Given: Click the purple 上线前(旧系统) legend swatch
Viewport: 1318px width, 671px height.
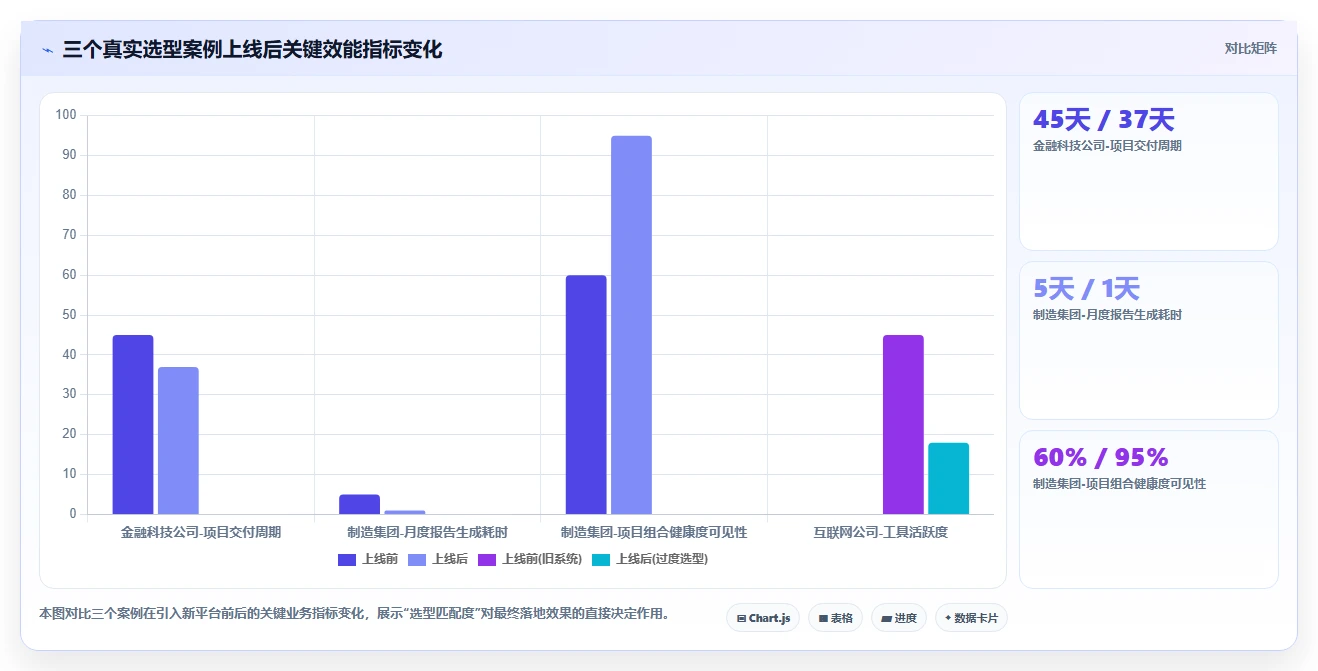Looking at the screenshot, I should pos(487,560).
